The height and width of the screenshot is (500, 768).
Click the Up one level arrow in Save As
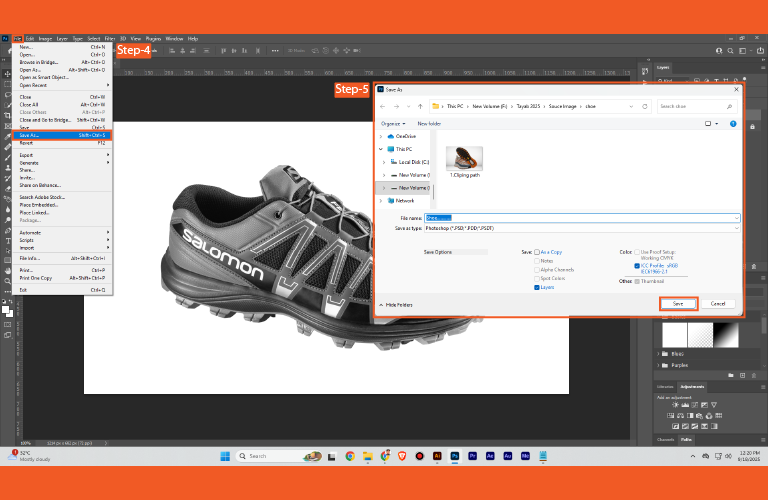point(421,105)
